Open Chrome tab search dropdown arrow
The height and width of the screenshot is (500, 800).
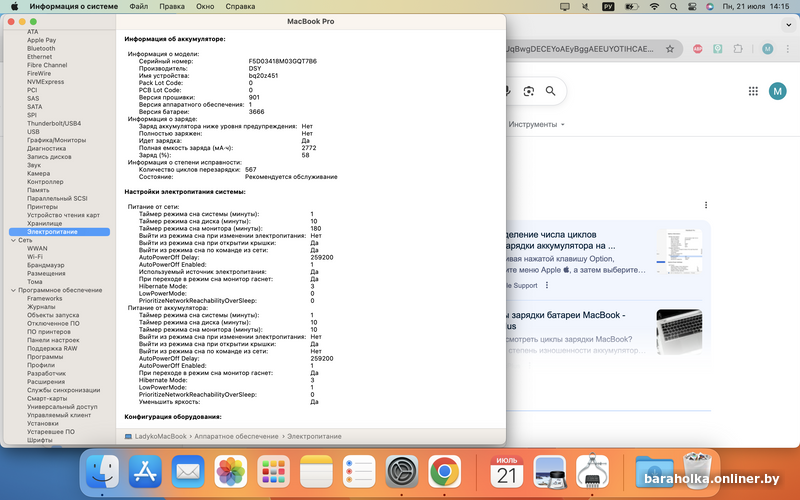[789, 24]
